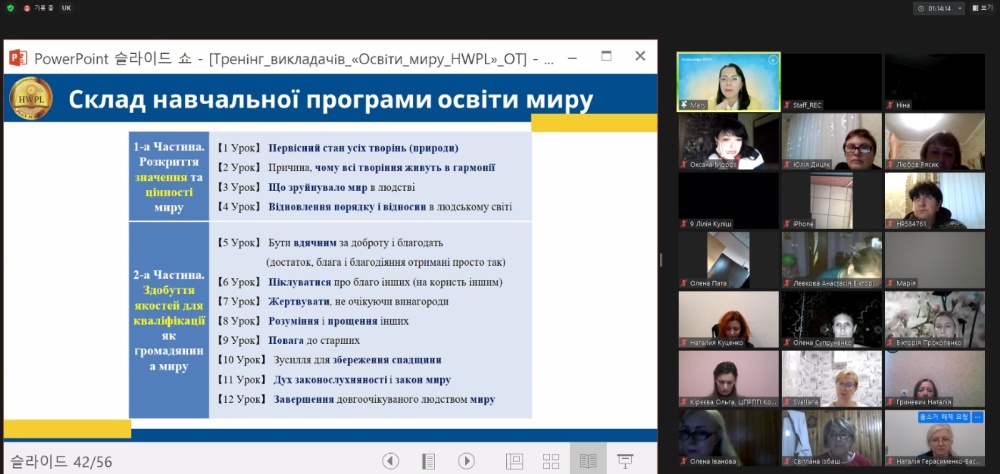This screenshot has height=474, width=1000.
Task: Maximize the PowerPoint slide show window
Action: (x=606, y=57)
